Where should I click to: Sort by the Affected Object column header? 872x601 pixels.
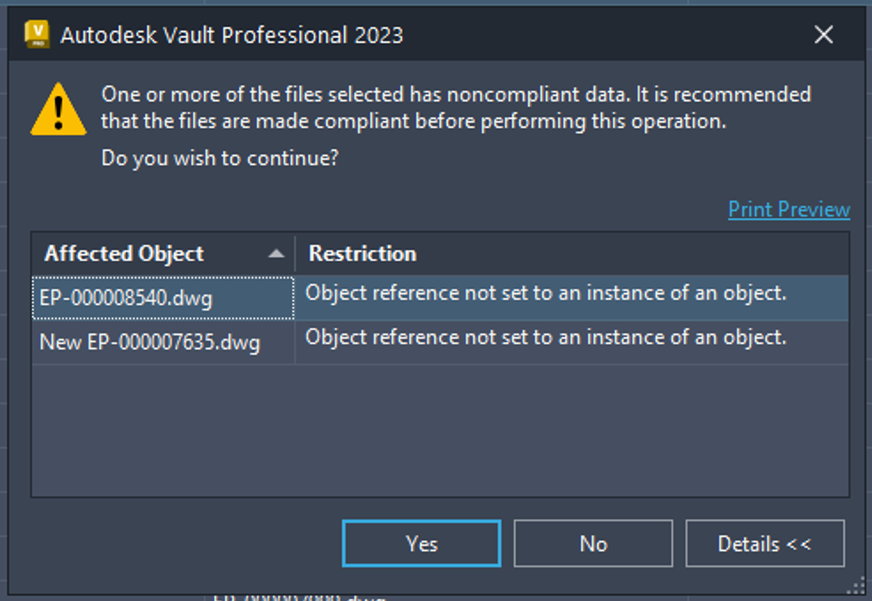[x=124, y=254]
